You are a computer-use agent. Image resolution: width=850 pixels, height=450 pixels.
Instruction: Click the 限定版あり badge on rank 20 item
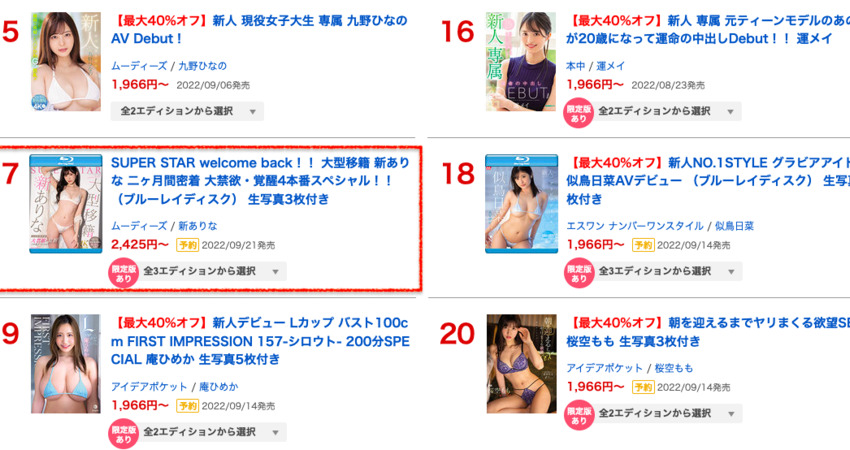click(x=578, y=415)
